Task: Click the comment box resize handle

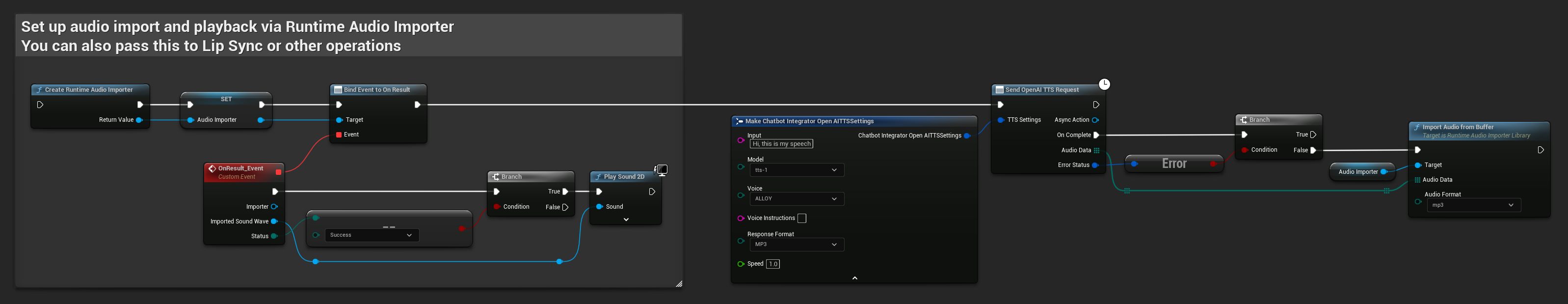Action: (x=679, y=283)
